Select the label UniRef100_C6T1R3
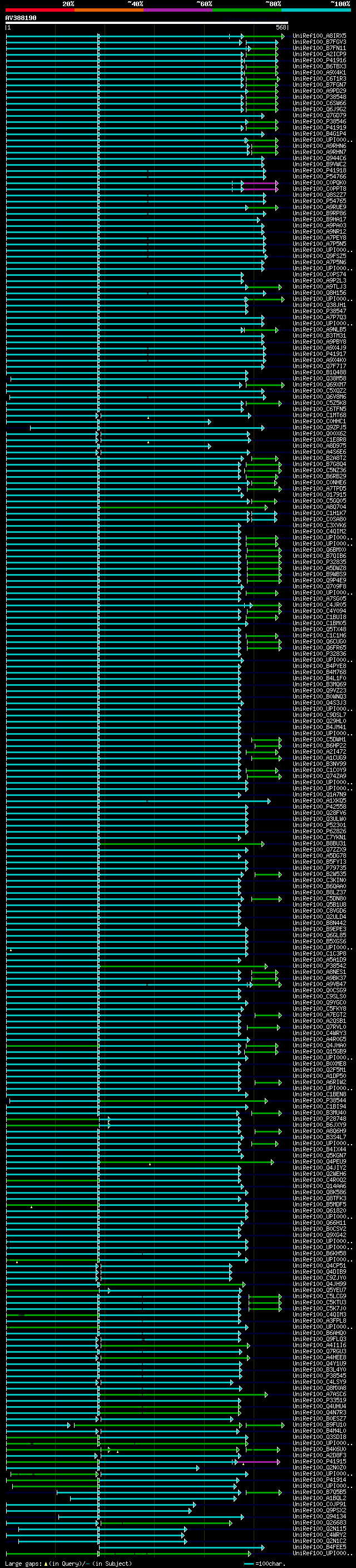Image resolution: width=356 pixels, height=1568 pixels. pyautogui.click(x=319, y=78)
